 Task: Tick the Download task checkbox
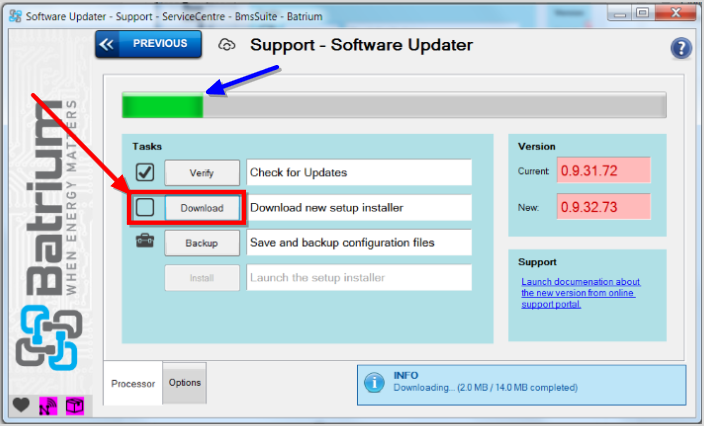pyautogui.click(x=145, y=207)
